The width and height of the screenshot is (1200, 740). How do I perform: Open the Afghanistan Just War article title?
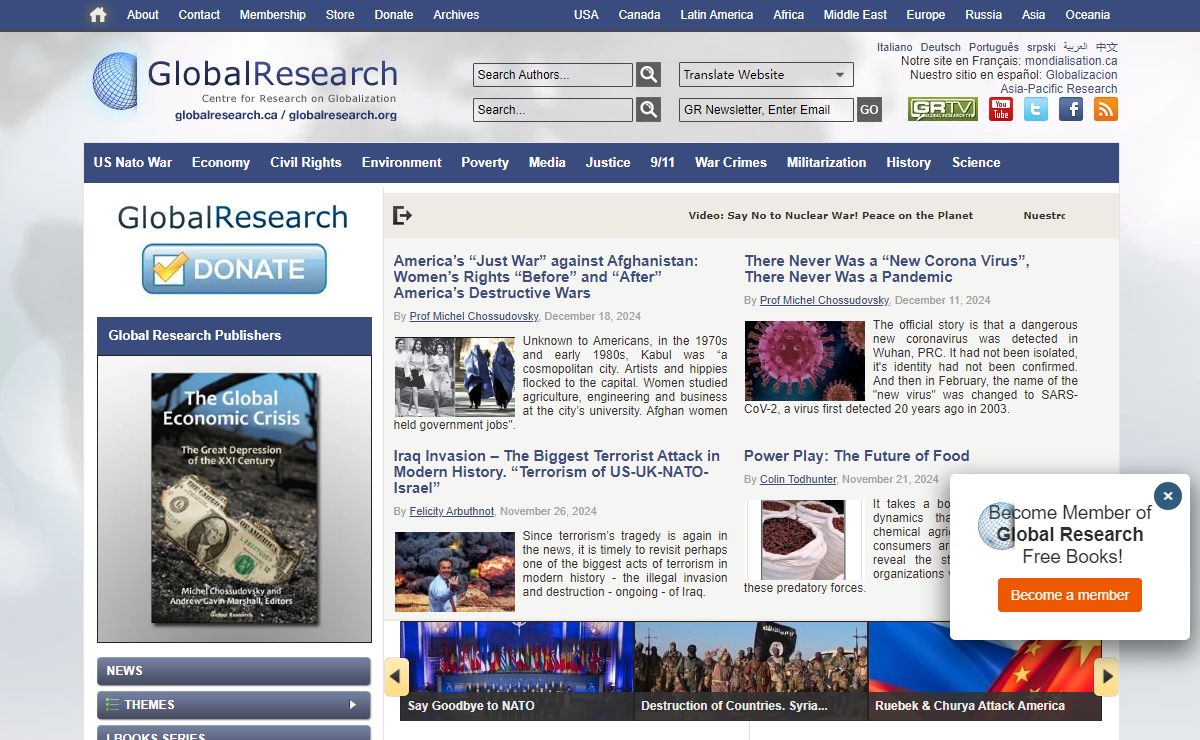coord(546,277)
